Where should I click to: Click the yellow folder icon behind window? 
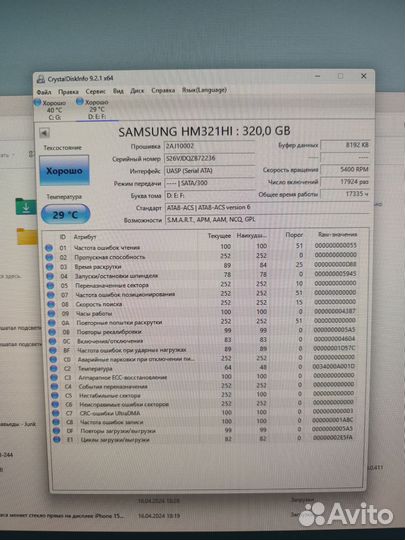pyautogui.click(x=27, y=236)
